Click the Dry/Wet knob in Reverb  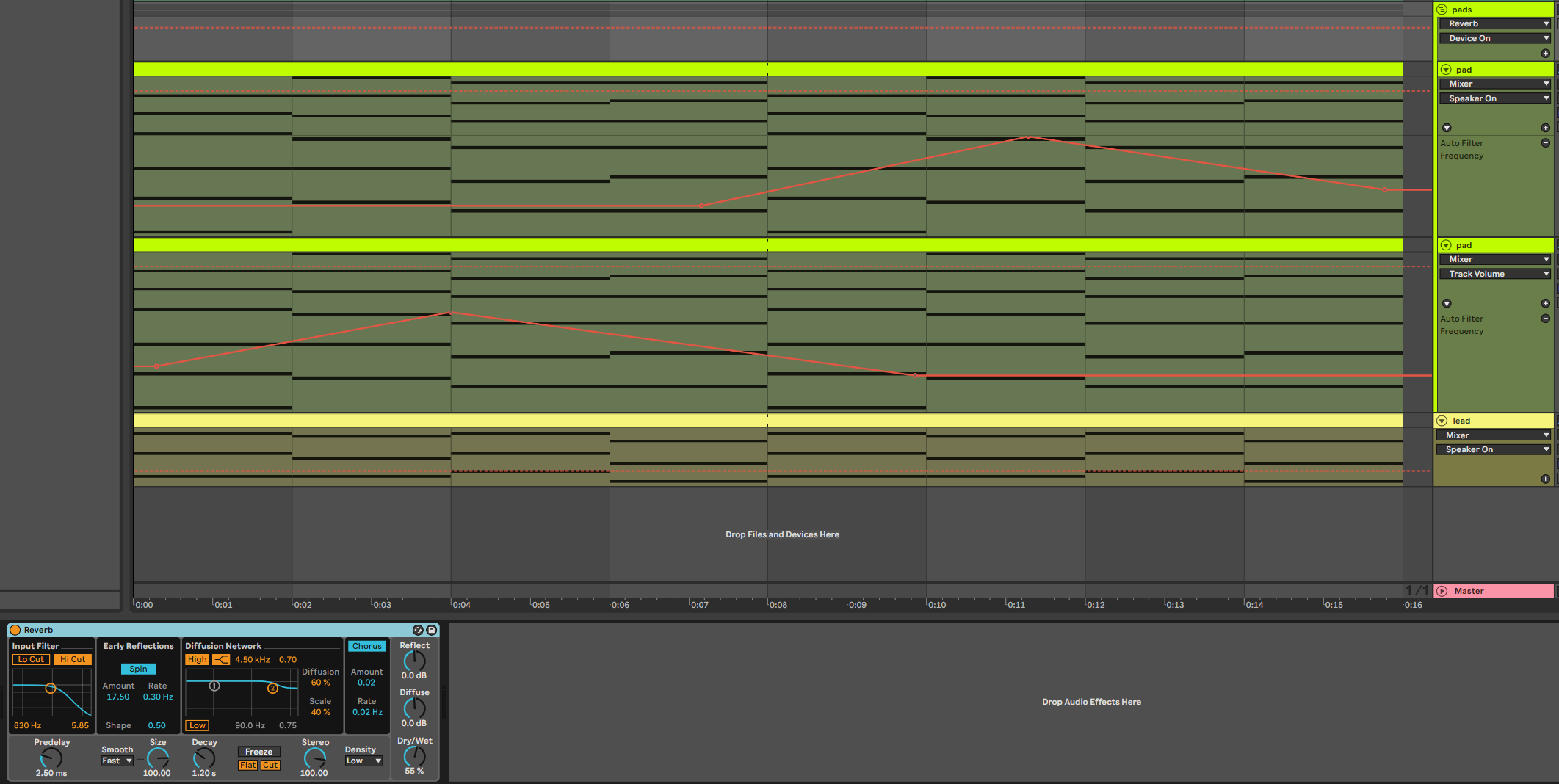(414, 756)
